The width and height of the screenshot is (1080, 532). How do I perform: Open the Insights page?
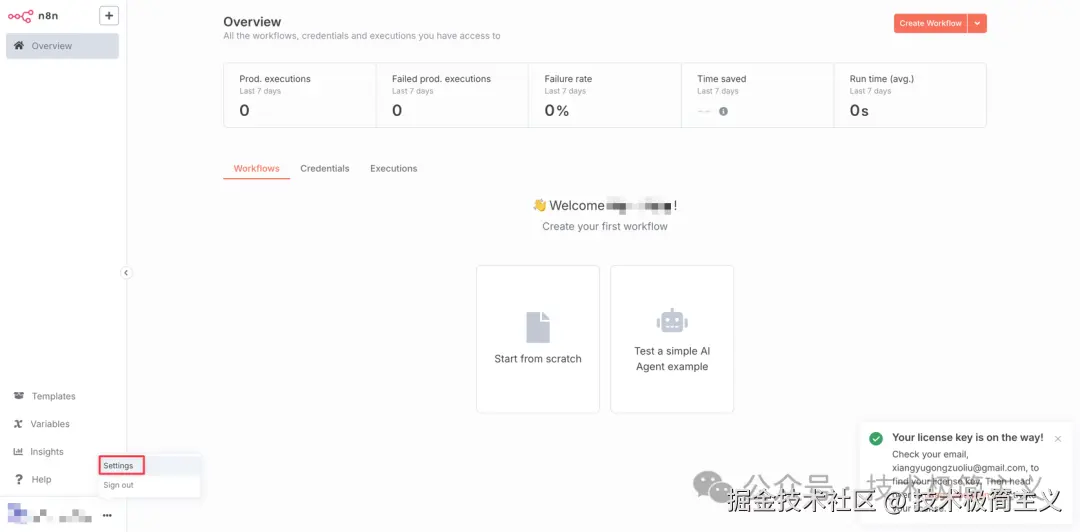coord(47,451)
